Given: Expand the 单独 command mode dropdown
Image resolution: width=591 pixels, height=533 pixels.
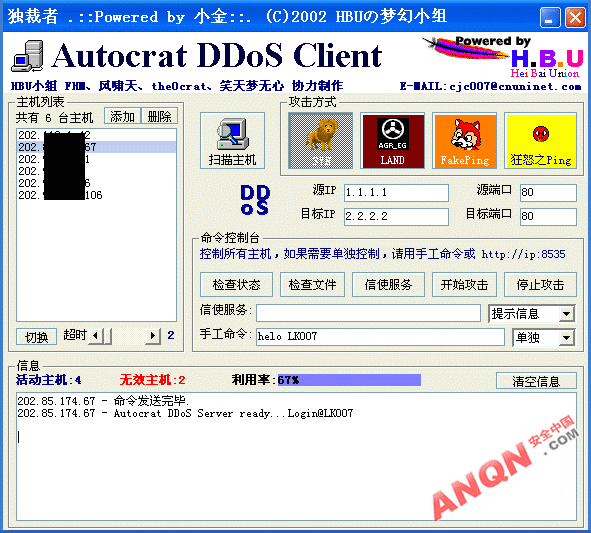Looking at the screenshot, I should [x=567, y=338].
